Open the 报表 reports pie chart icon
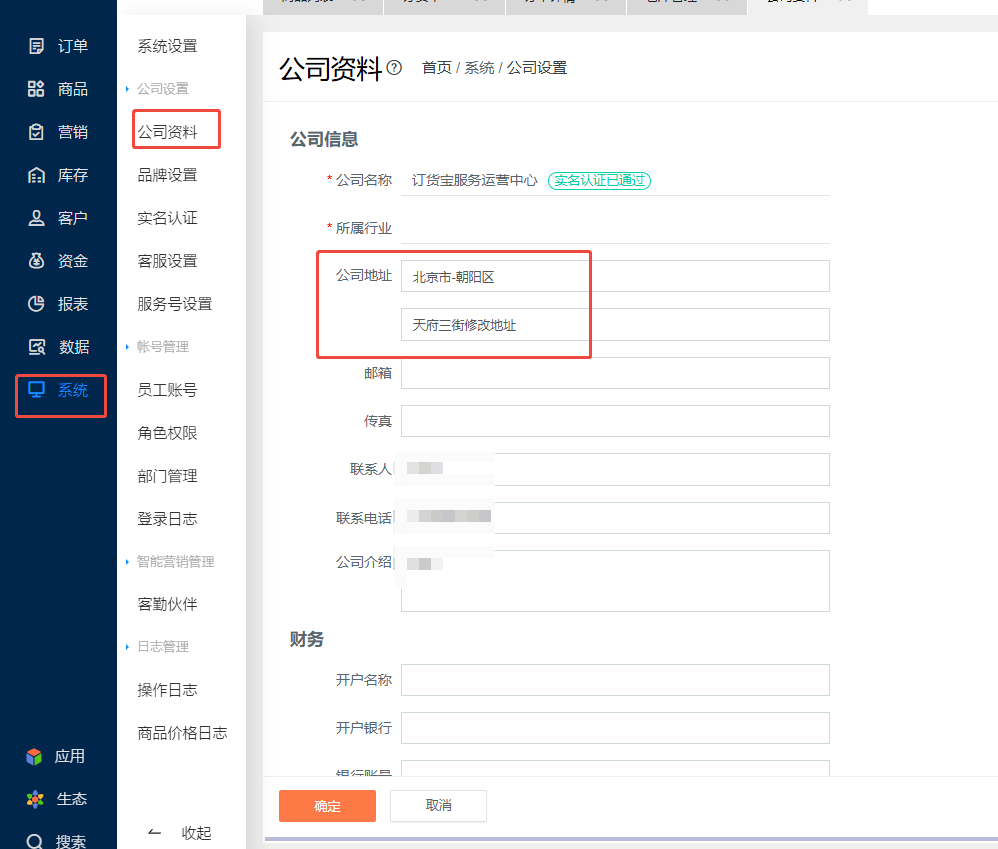 click(36, 304)
